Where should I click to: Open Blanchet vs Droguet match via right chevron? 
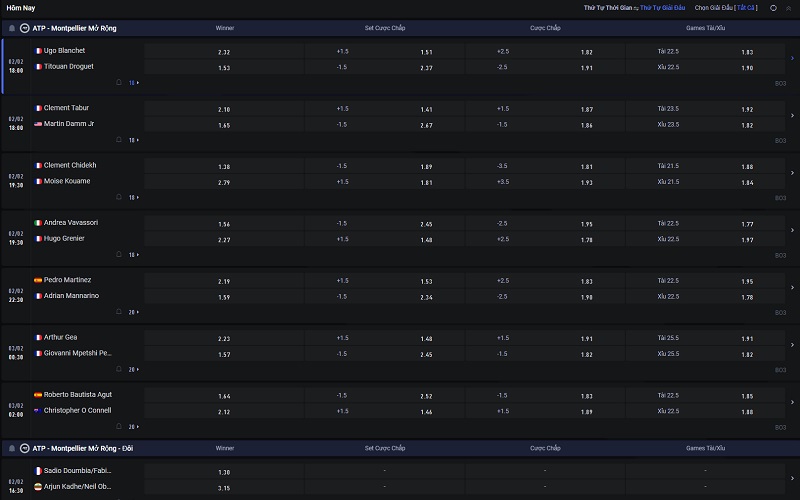tap(792, 59)
